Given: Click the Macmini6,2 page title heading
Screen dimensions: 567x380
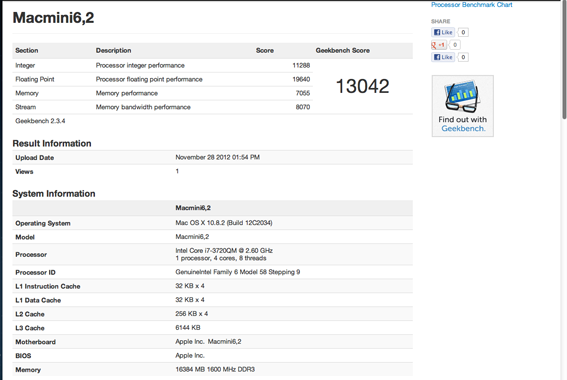Looking at the screenshot, I should pyautogui.click(x=53, y=18).
